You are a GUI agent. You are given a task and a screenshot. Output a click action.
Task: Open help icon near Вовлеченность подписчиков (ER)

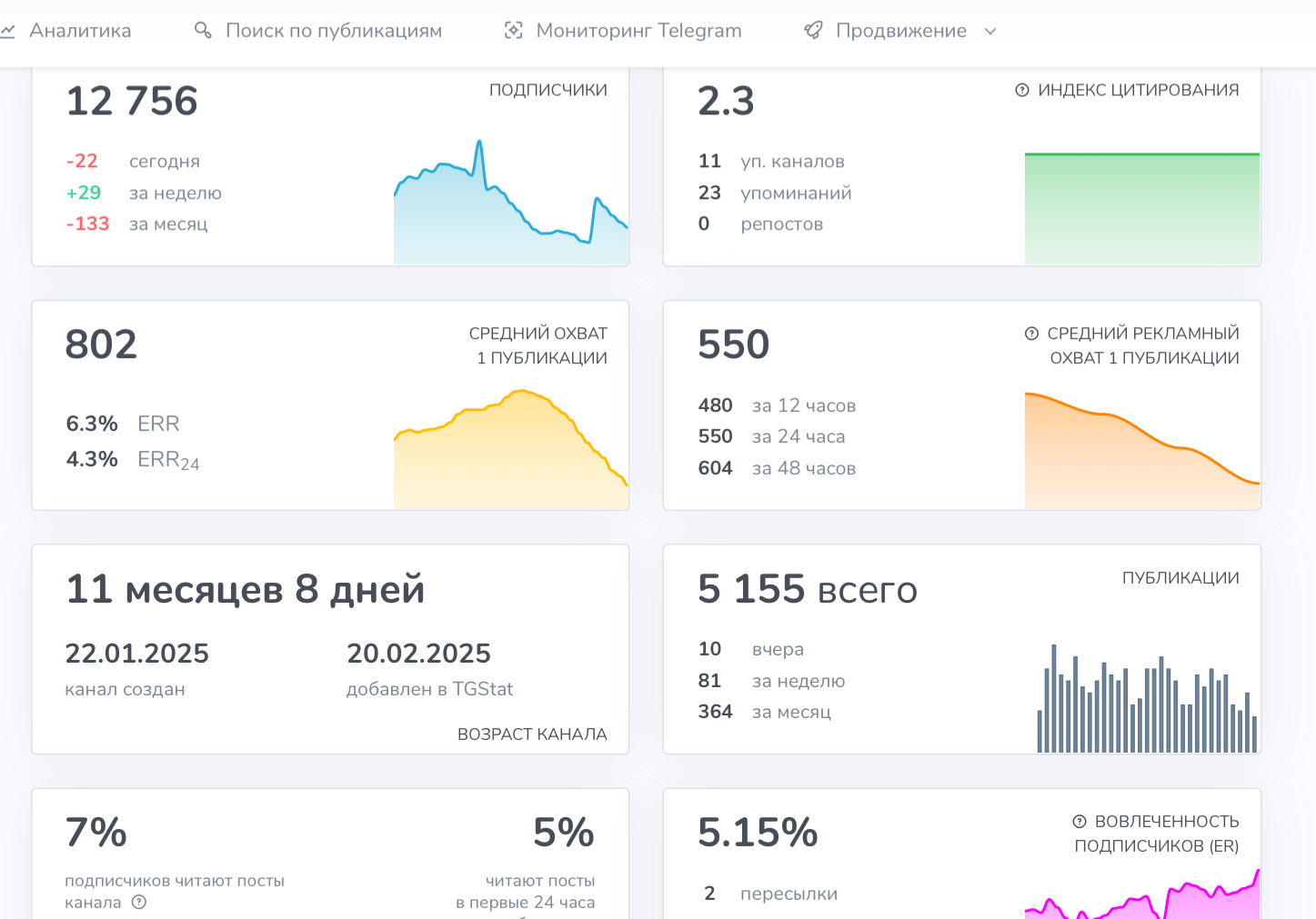pyautogui.click(x=1081, y=823)
